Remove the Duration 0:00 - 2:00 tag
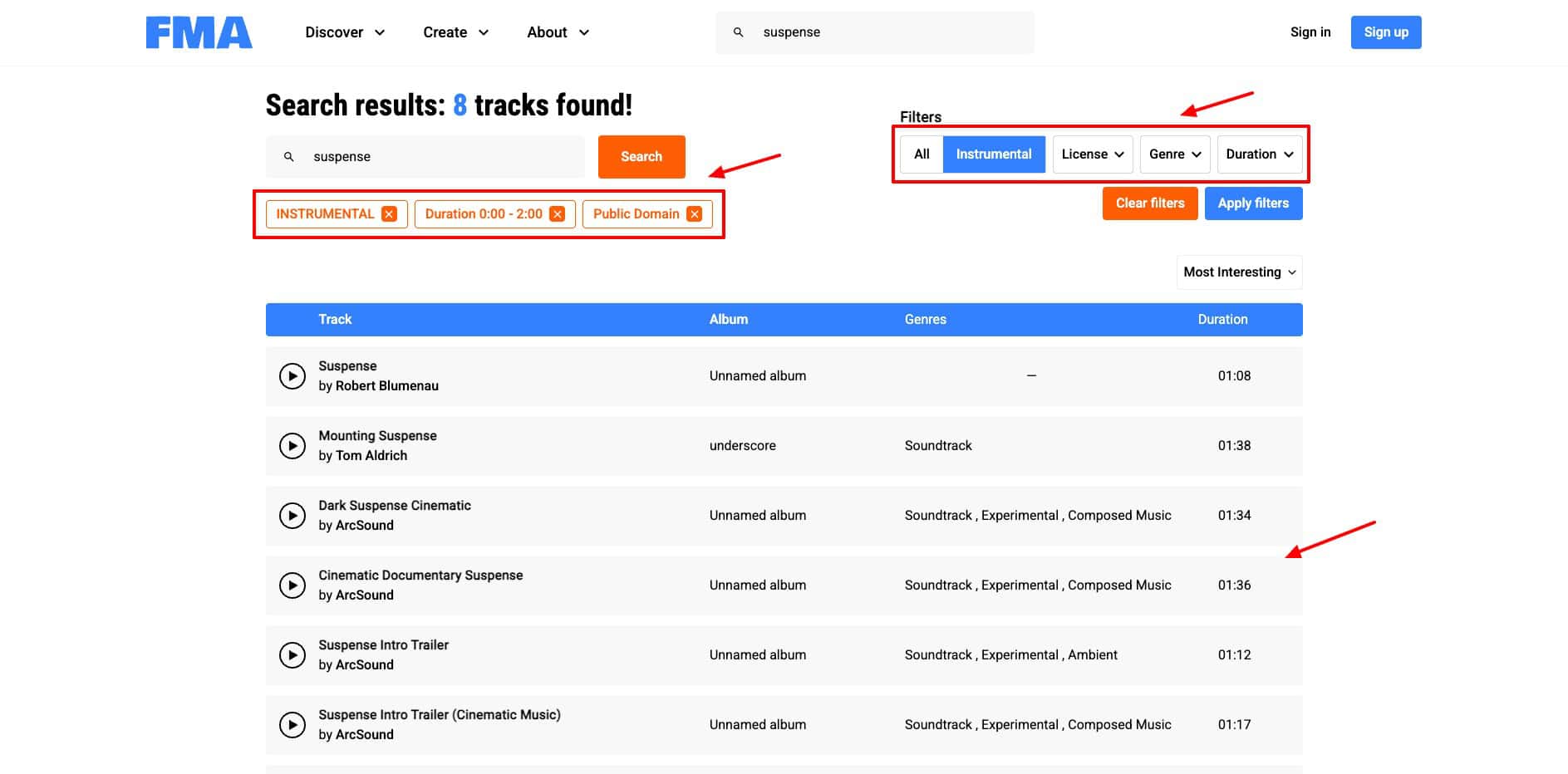The width and height of the screenshot is (1568, 774). [558, 214]
